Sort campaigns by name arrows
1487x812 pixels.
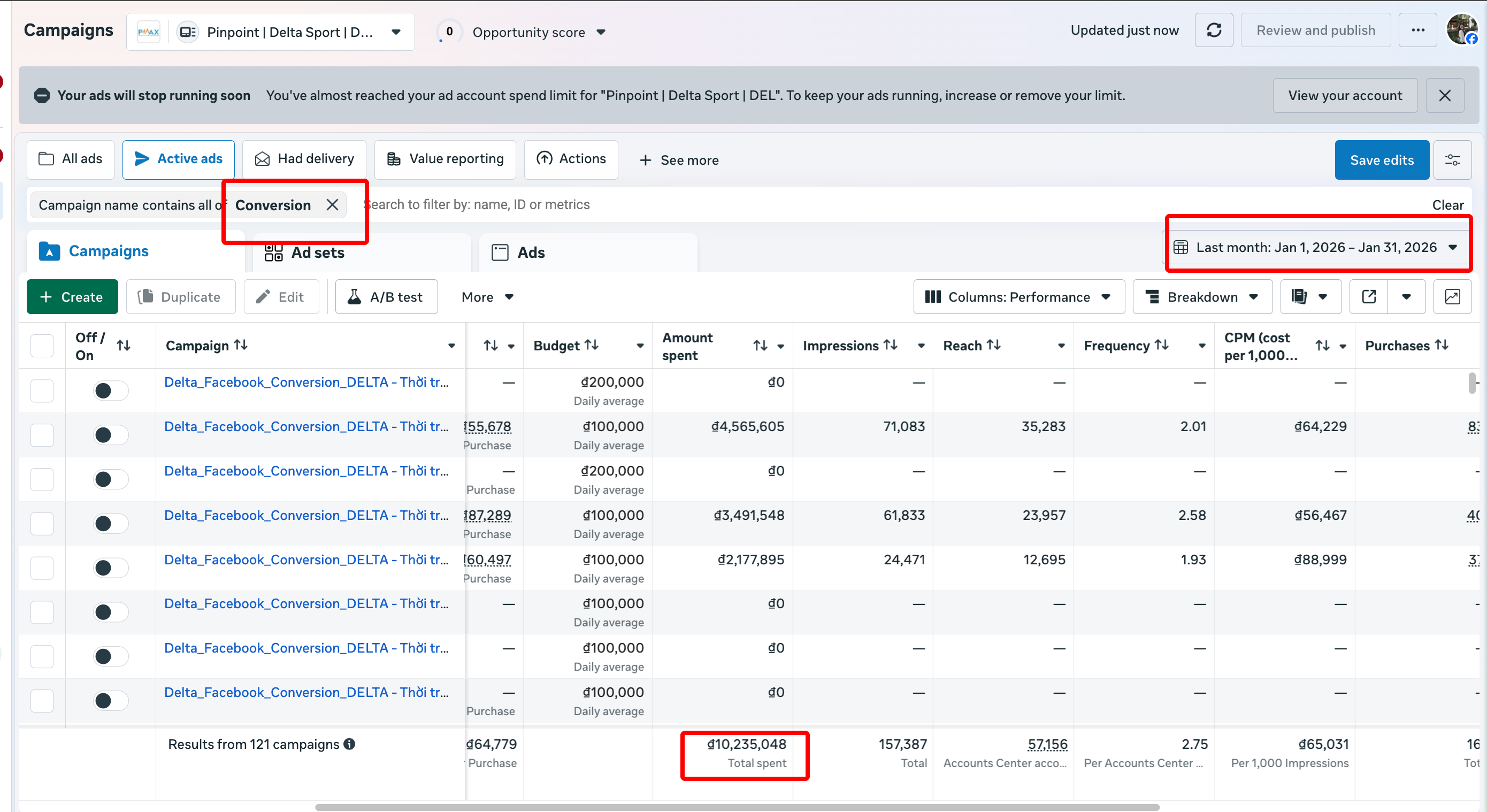[x=241, y=345]
